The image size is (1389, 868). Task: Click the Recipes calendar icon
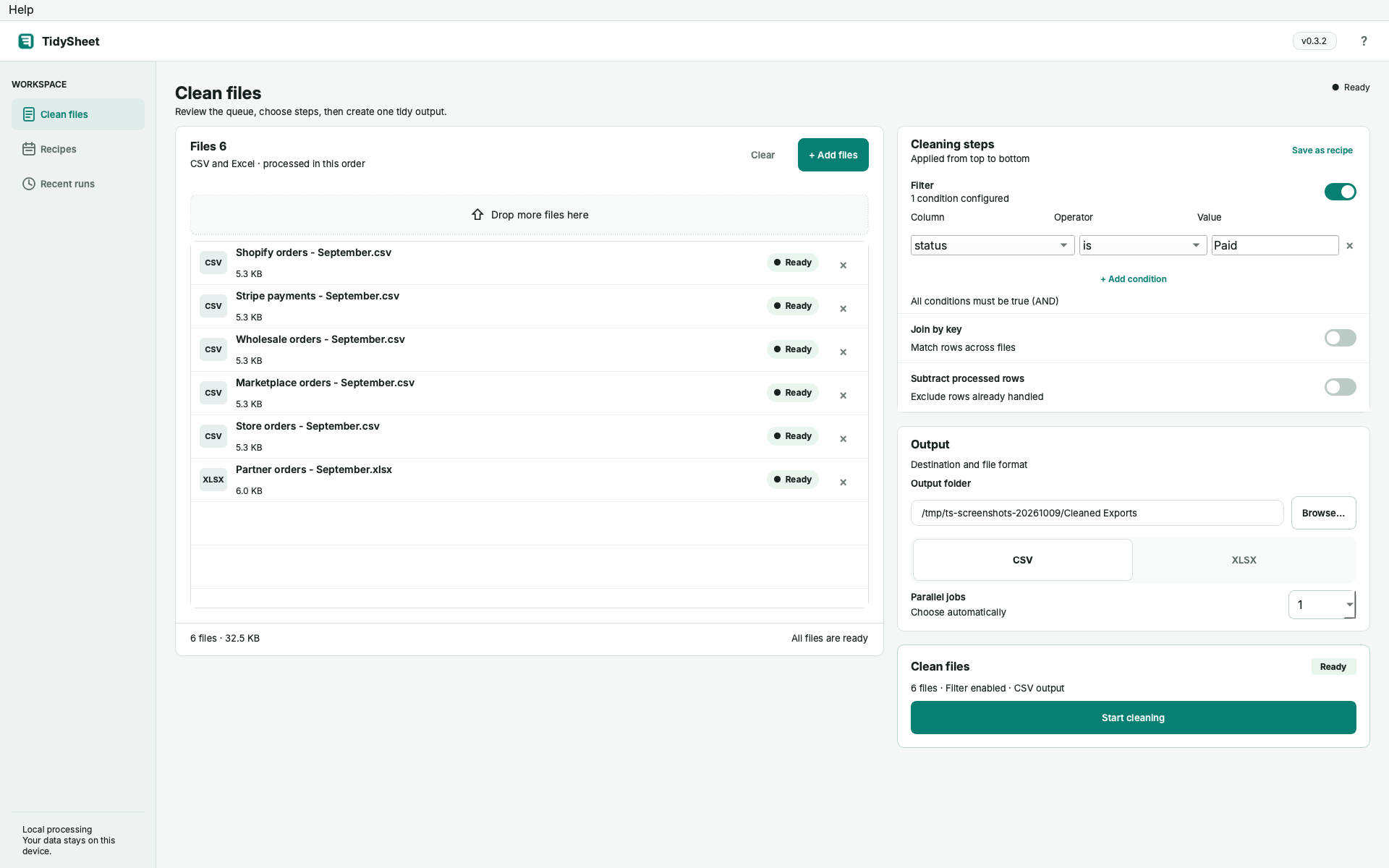pyautogui.click(x=29, y=149)
